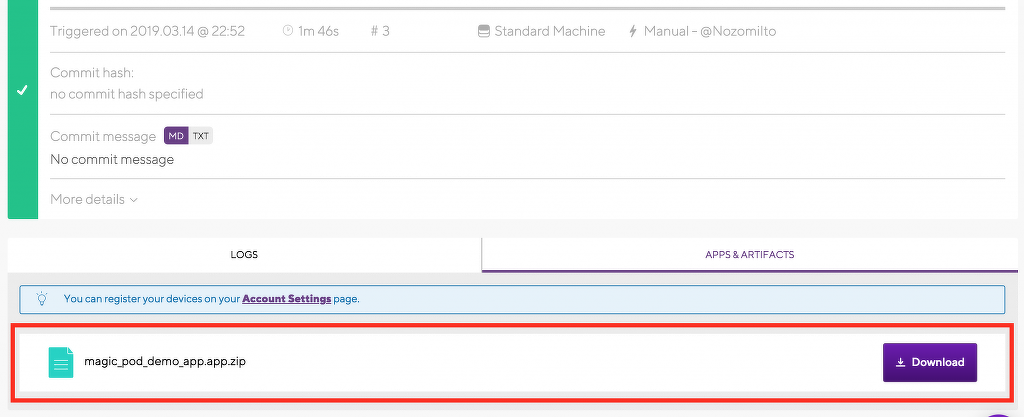Click the clock icon beside 1m 46s
1024x417 pixels.
[288, 31]
